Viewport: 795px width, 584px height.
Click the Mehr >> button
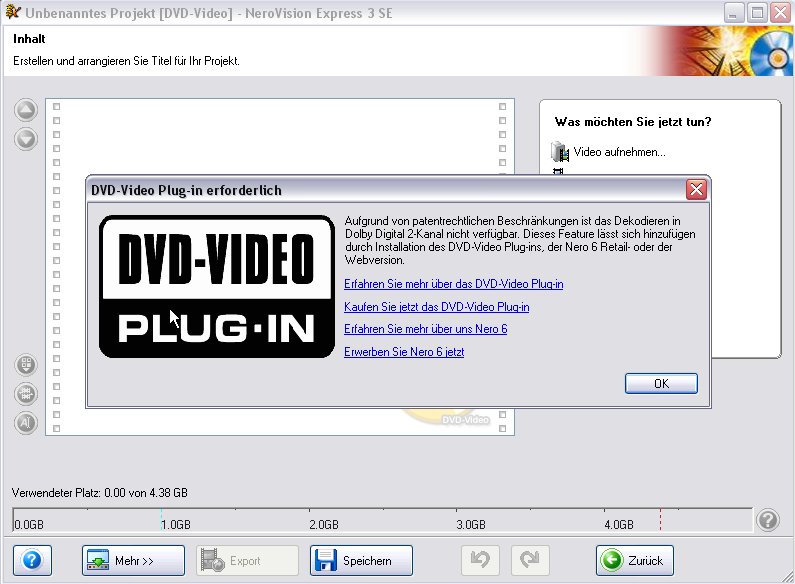tap(133, 560)
